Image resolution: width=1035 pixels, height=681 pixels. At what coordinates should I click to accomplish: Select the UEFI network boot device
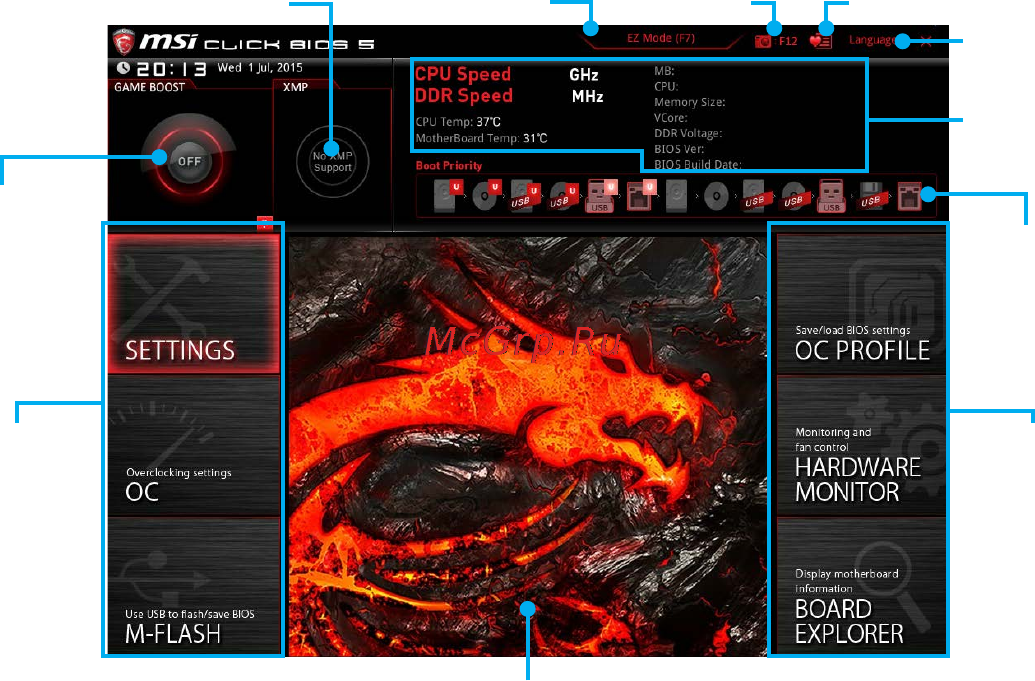tap(640, 196)
